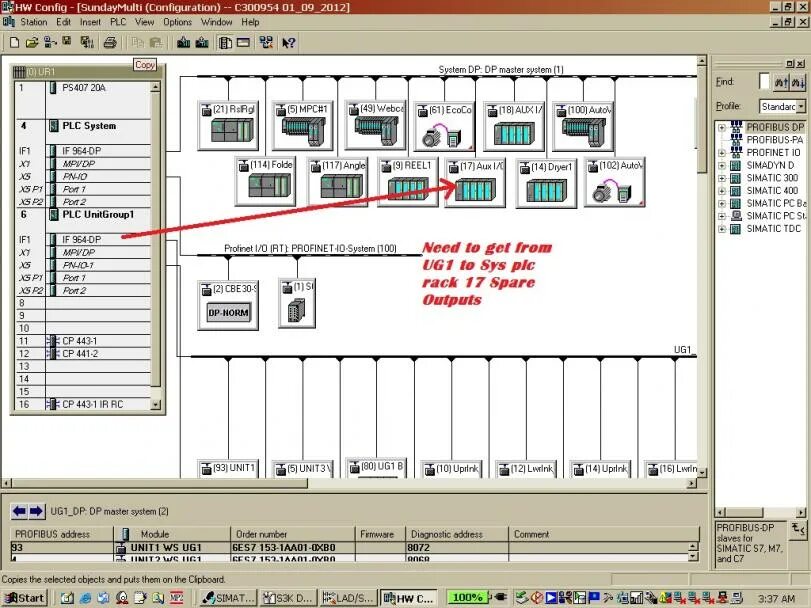Switch to LAD/S... taskbar window
The width and height of the screenshot is (811, 608).
pos(348,598)
